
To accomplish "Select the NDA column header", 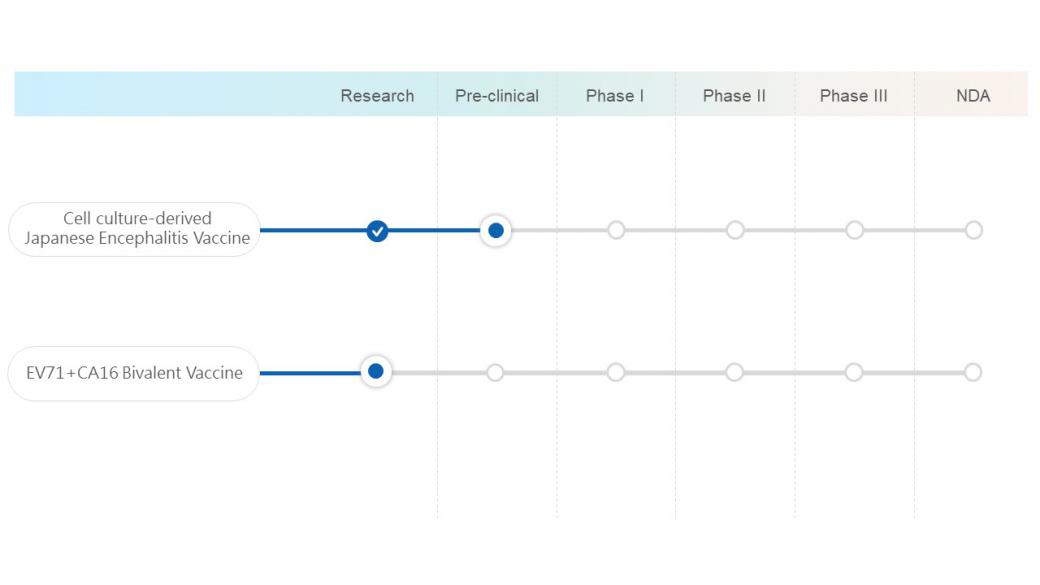I will [x=973, y=96].
